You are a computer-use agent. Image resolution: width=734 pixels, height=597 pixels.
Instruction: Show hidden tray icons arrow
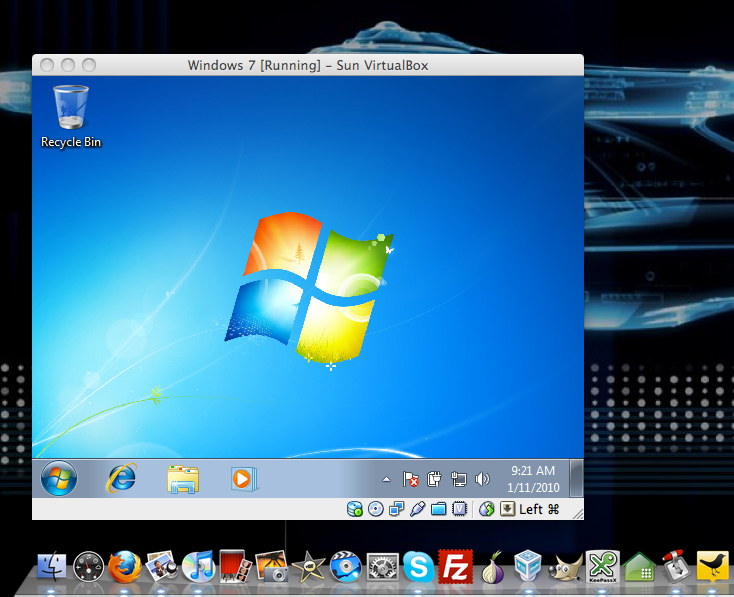click(x=386, y=479)
